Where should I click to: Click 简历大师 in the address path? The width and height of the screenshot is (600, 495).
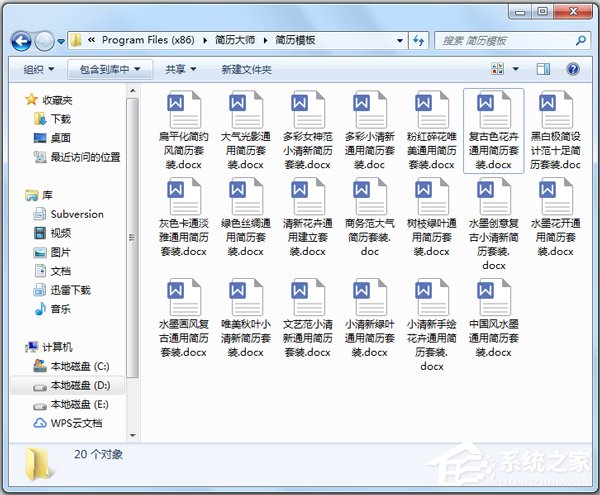tap(235, 40)
